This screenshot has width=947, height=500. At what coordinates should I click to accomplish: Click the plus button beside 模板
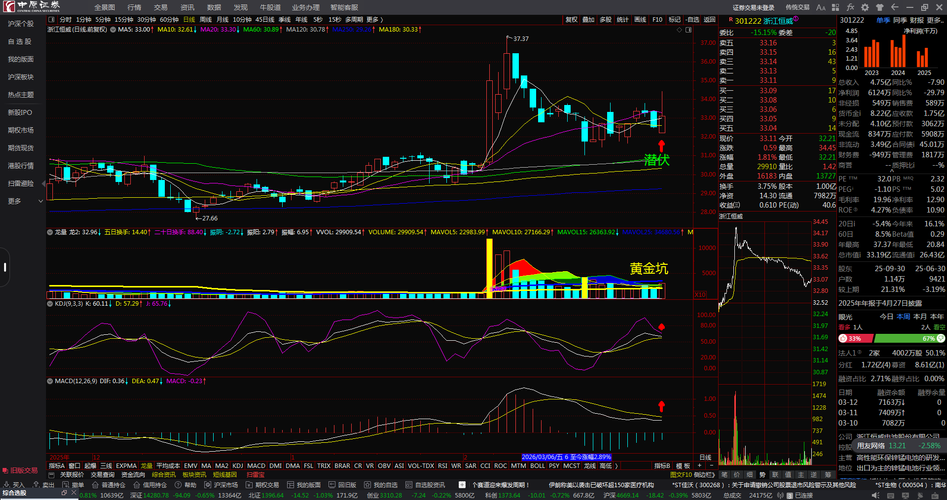click(x=699, y=466)
